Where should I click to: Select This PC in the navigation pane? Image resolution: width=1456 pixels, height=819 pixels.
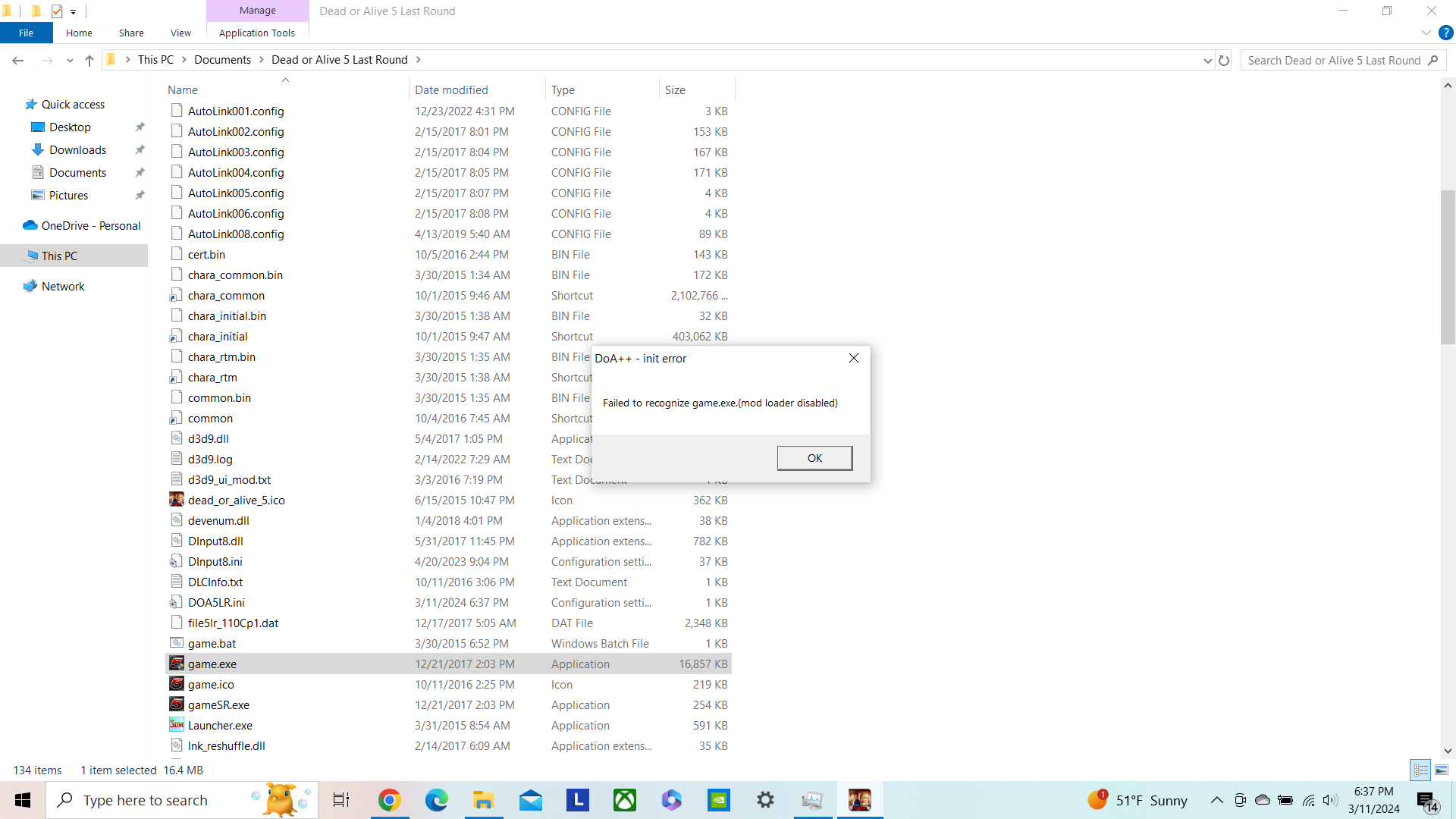[x=59, y=256]
